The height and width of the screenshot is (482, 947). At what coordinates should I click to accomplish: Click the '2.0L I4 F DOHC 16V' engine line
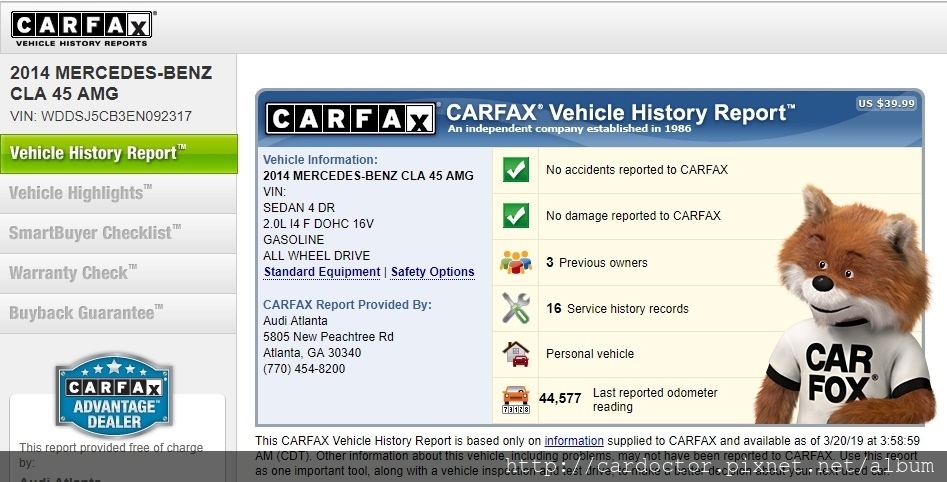tap(318, 223)
